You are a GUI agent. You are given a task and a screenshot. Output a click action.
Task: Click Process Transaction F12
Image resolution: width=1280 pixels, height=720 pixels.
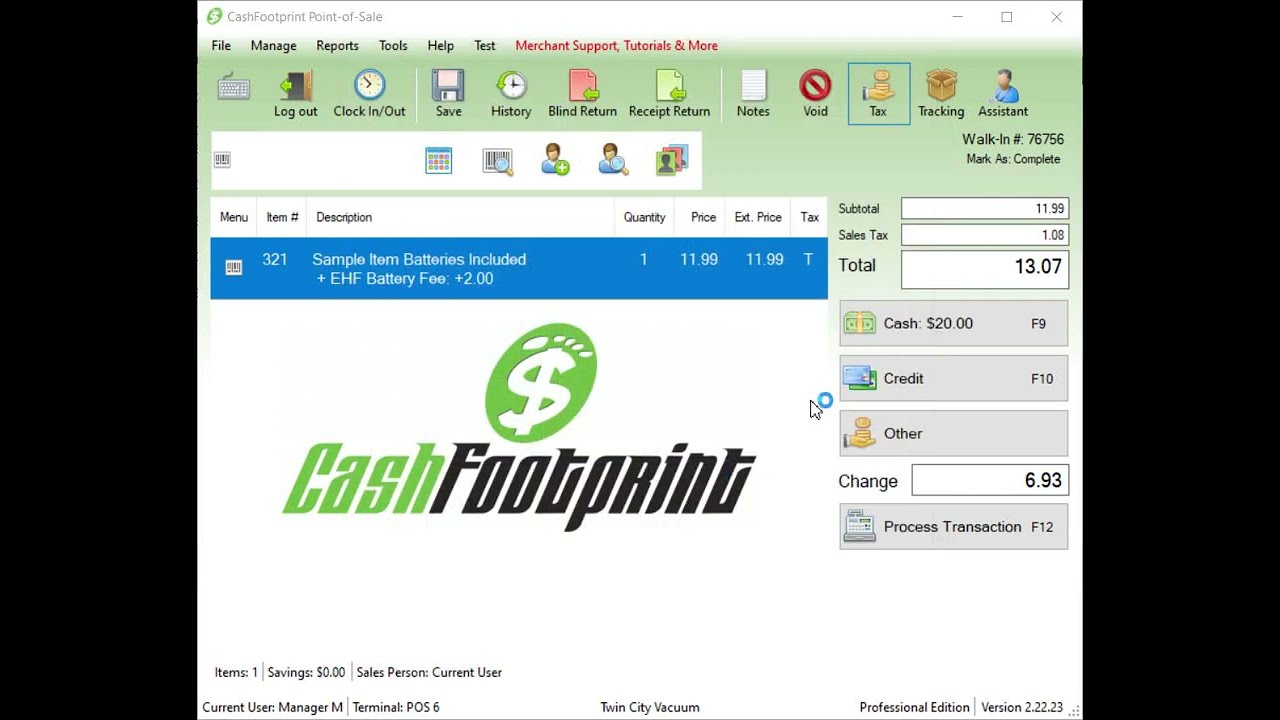(953, 527)
